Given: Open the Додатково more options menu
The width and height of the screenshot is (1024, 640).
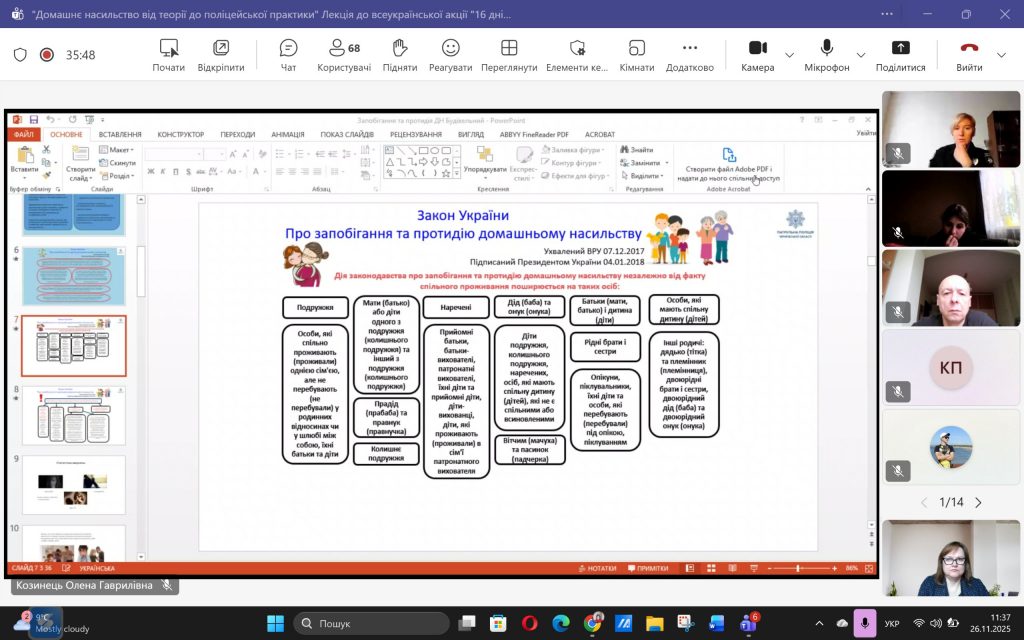Looking at the screenshot, I should (x=689, y=55).
